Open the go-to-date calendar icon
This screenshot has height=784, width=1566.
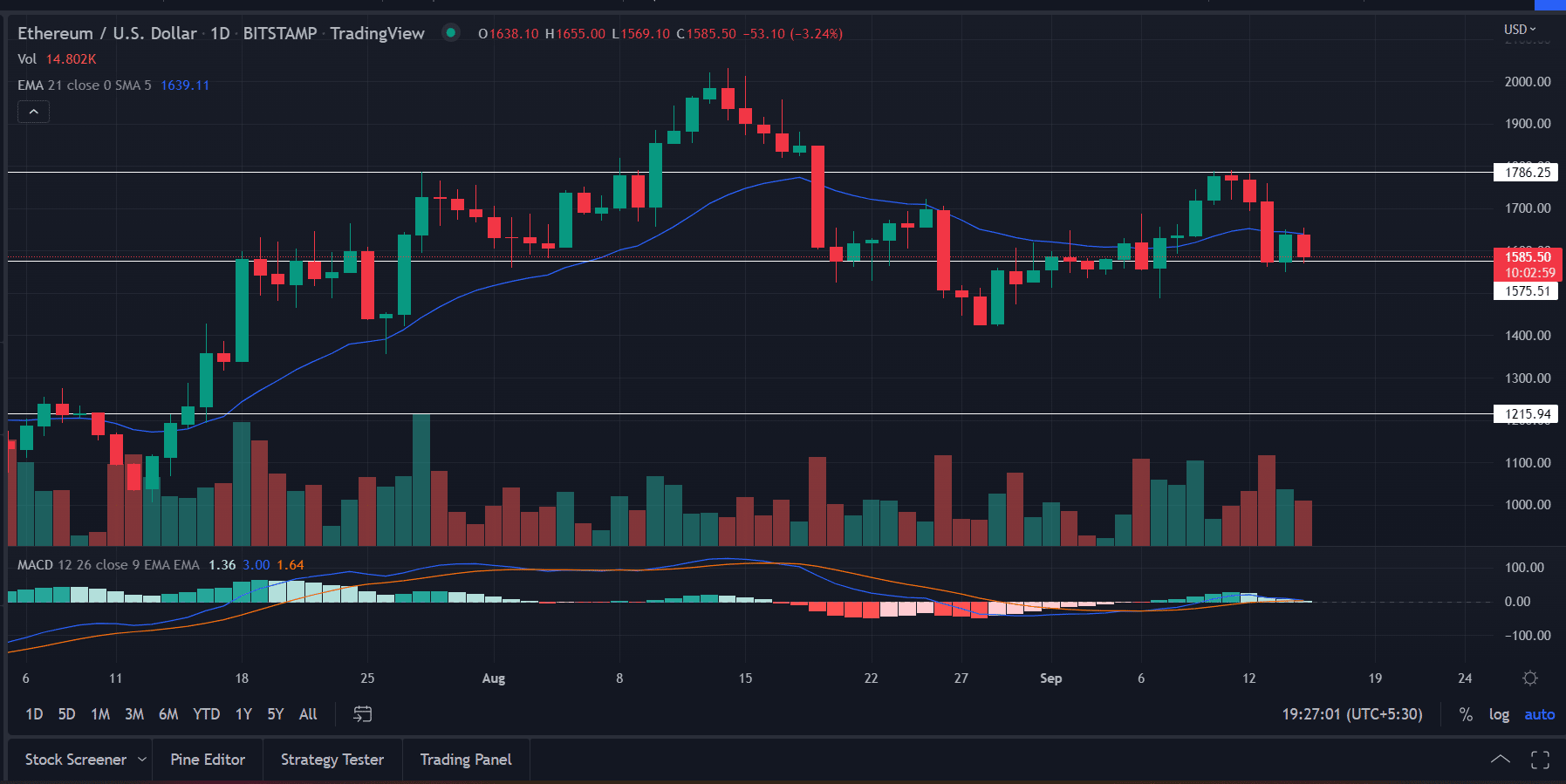tap(363, 714)
